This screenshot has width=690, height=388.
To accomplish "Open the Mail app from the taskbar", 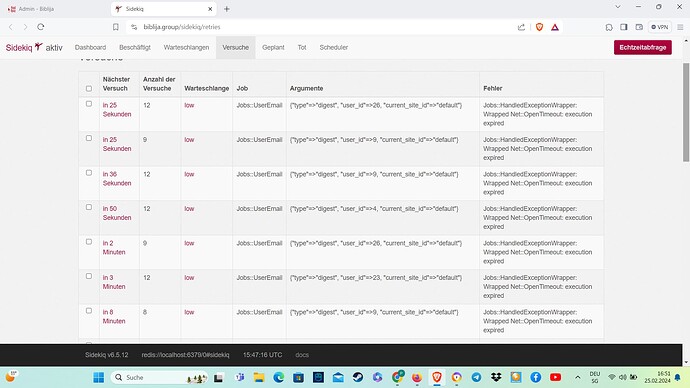I will pyautogui.click(x=338, y=377).
